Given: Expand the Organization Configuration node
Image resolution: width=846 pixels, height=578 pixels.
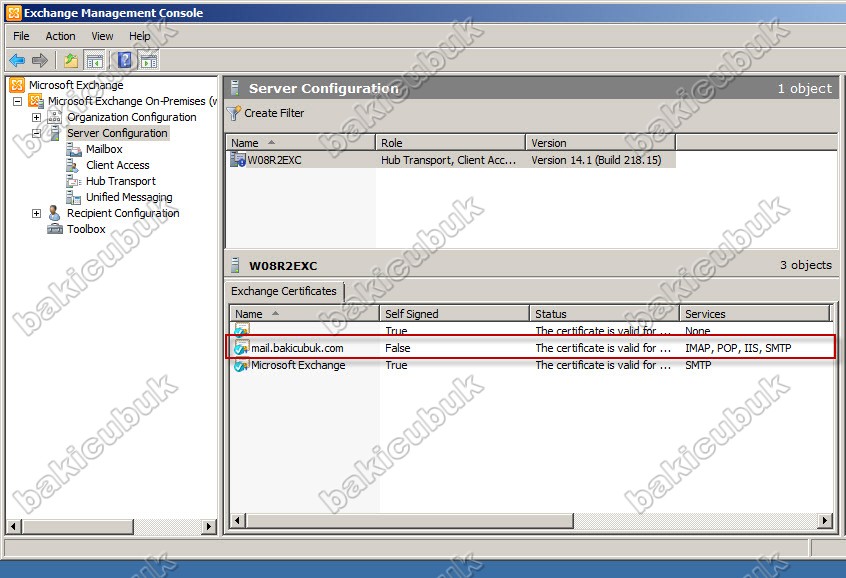Looking at the screenshot, I should coord(36,117).
